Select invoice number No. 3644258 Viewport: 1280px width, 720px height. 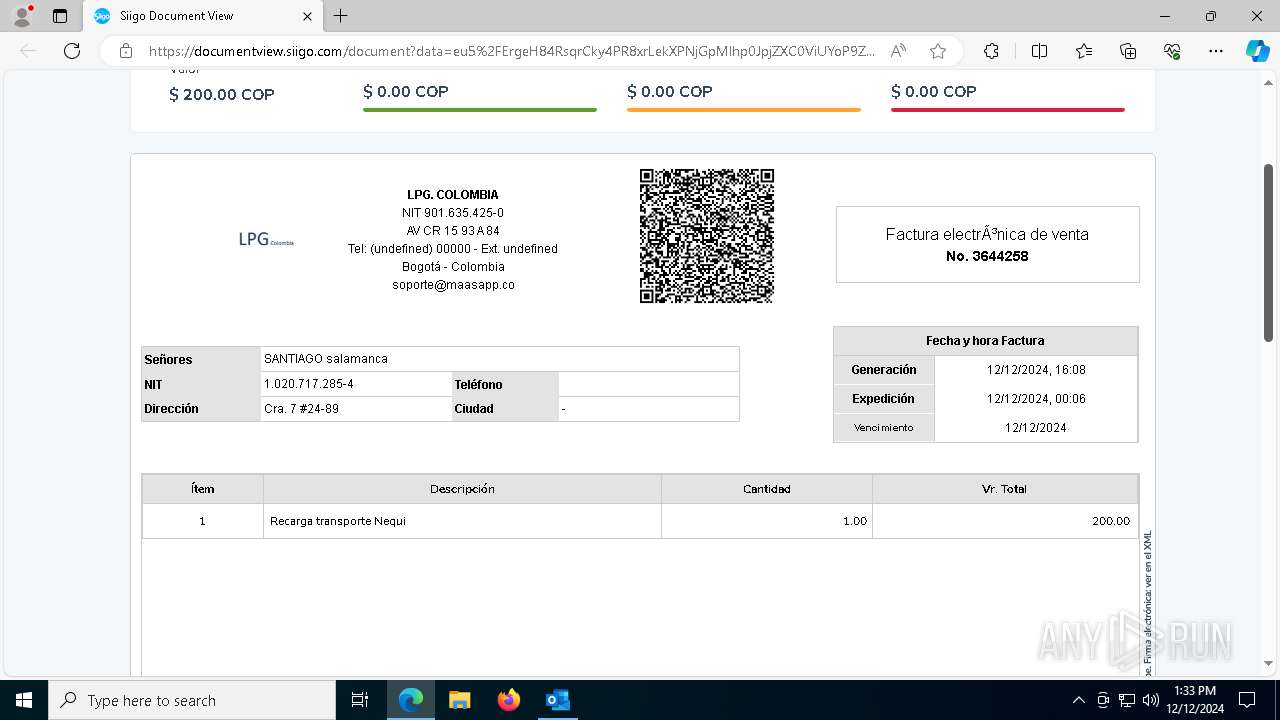point(987,256)
